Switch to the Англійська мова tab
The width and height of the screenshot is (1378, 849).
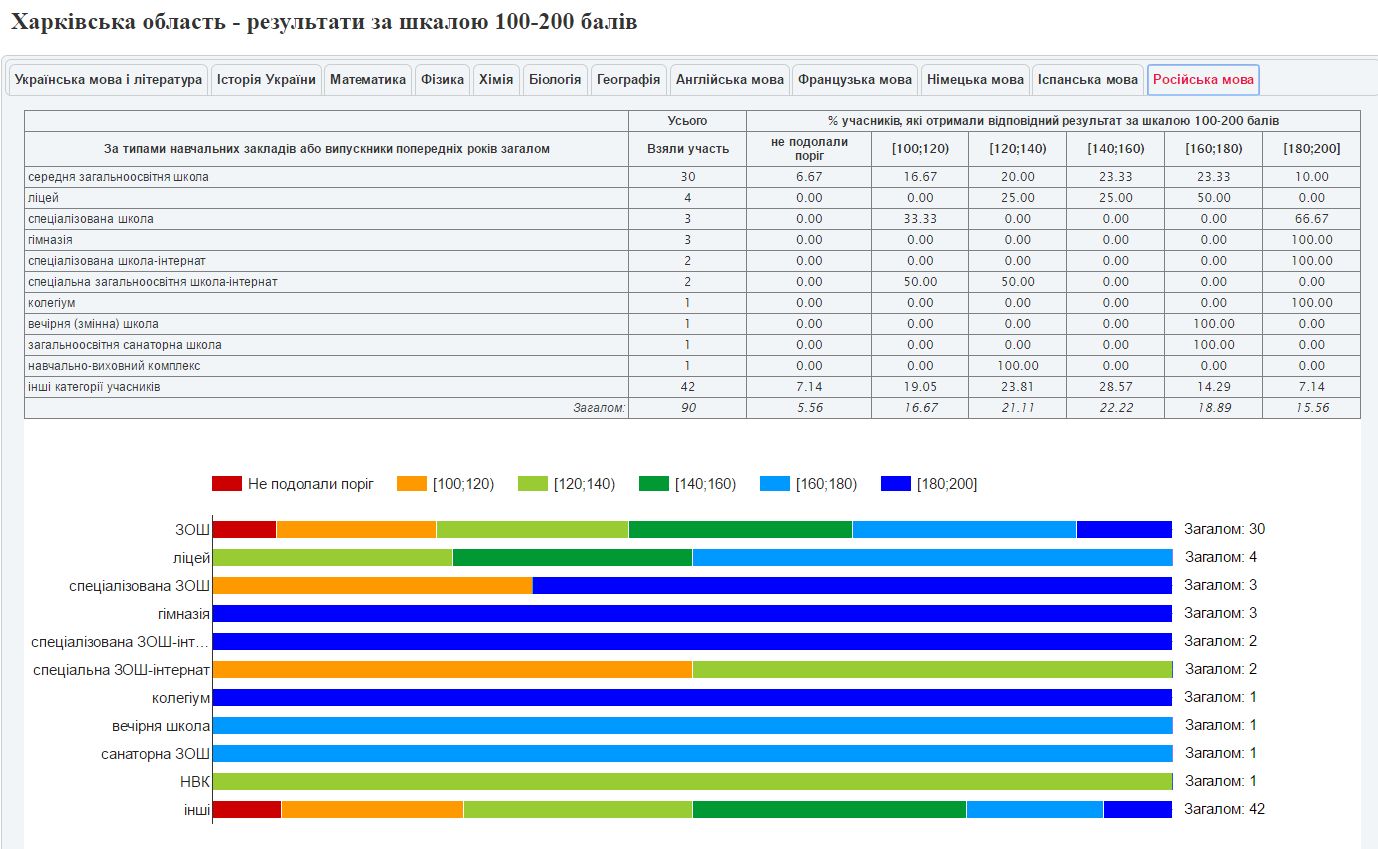(x=729, y=80)
